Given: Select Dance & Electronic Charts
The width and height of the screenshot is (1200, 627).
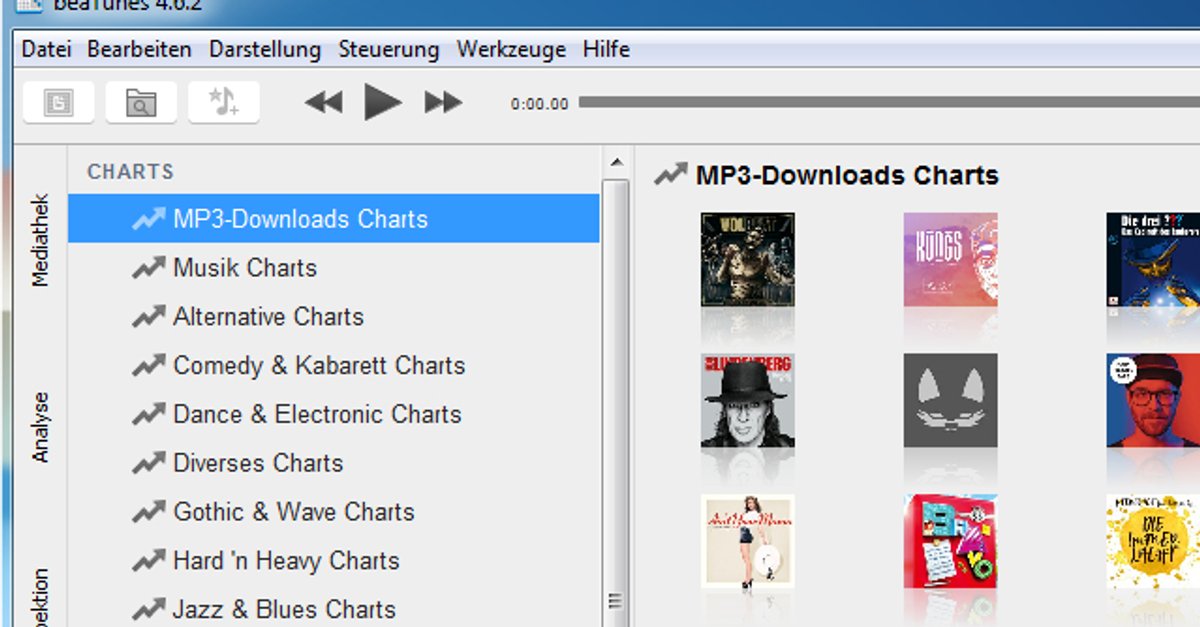Looking at the screenshot, I should coord(334,414).
